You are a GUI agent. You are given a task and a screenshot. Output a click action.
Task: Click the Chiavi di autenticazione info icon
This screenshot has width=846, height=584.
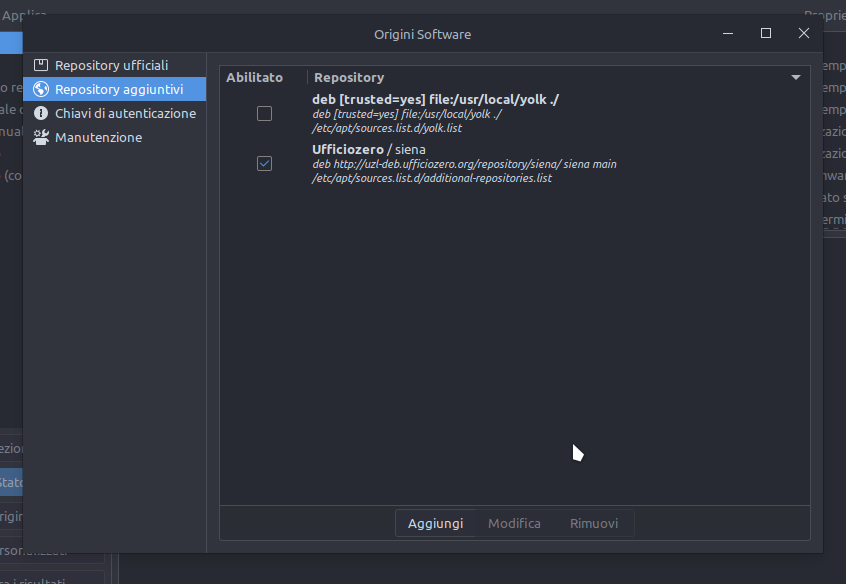pyautogui.click(x=41, y=113)
